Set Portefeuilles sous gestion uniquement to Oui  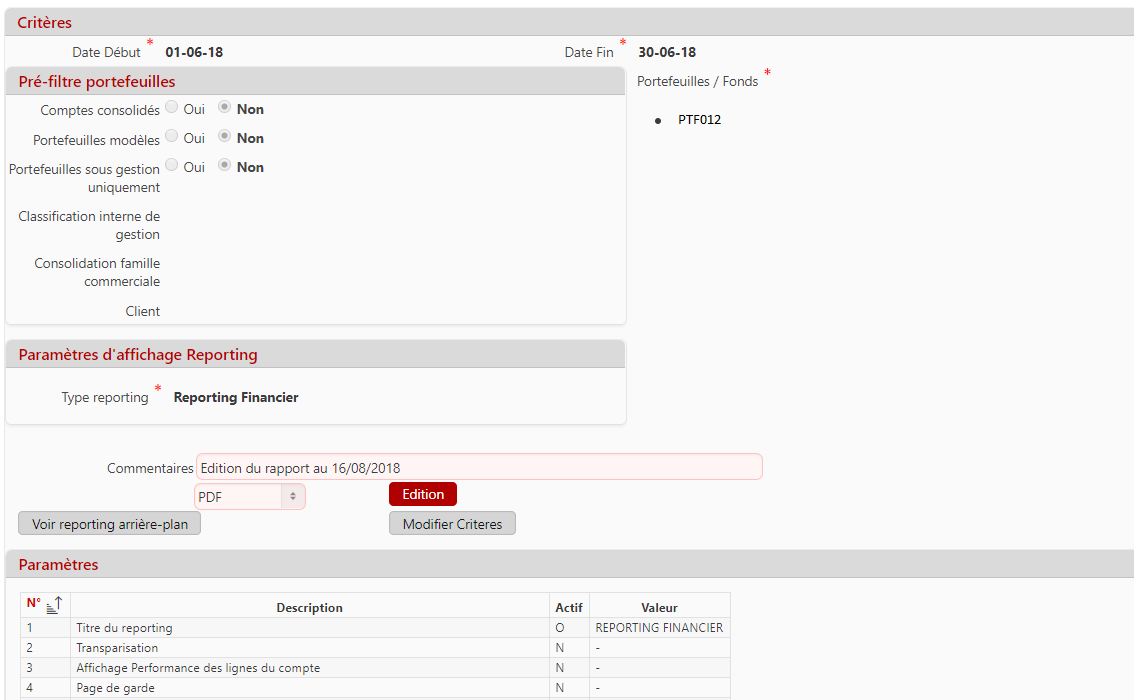coord(172,166)
